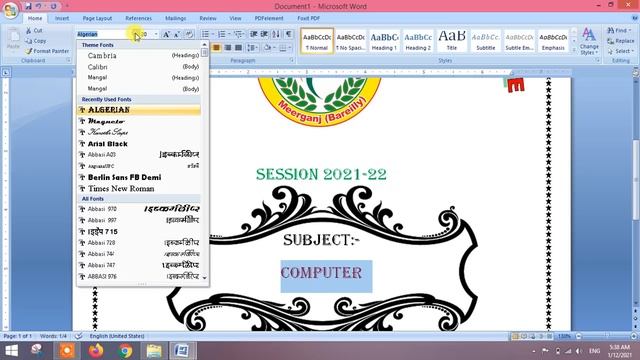Click the Undo icon in Quick Access toolbar

coord(39,6)
